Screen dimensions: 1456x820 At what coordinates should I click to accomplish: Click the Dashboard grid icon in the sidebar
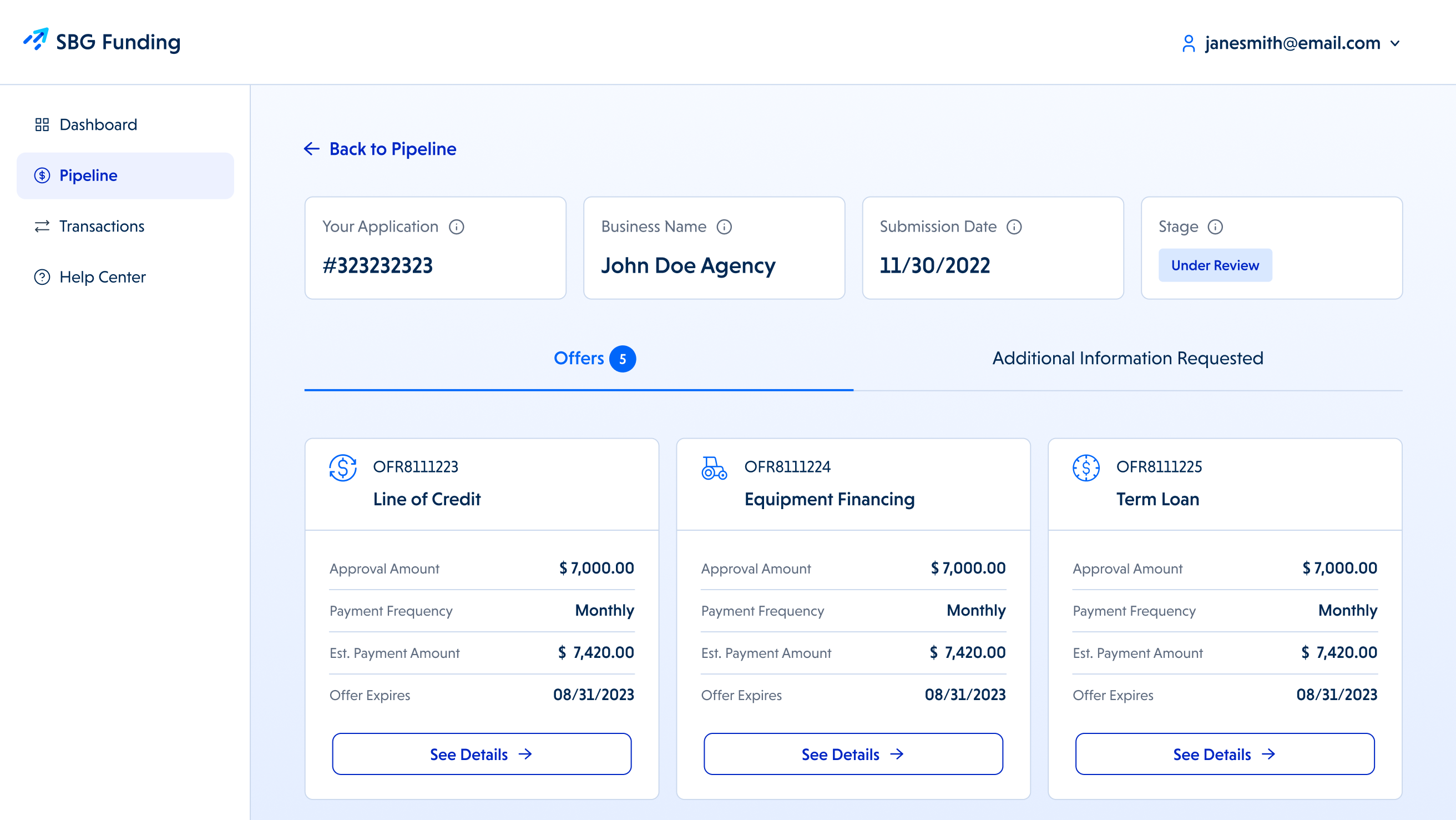coord(42,124)
